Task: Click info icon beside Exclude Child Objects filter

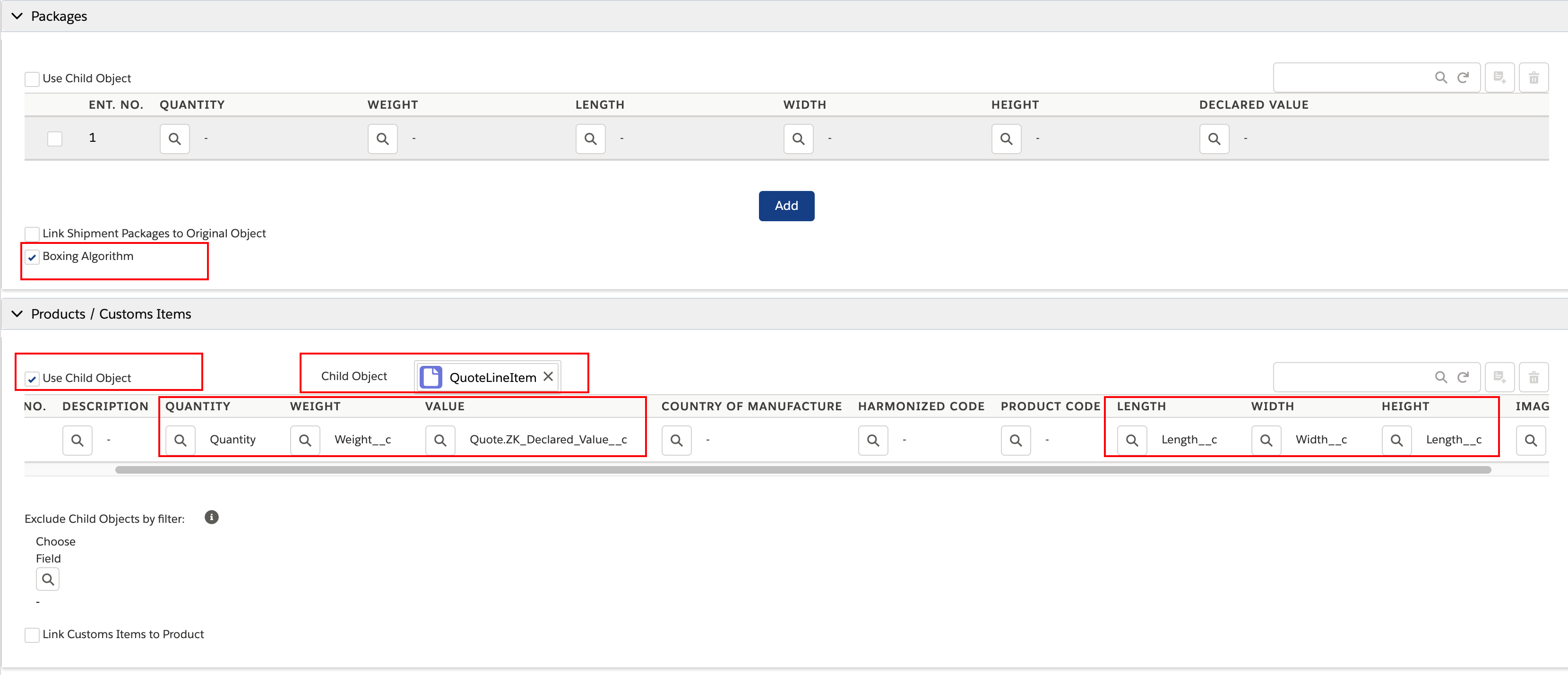Action: pyautogui.click(x=211, y=517)
